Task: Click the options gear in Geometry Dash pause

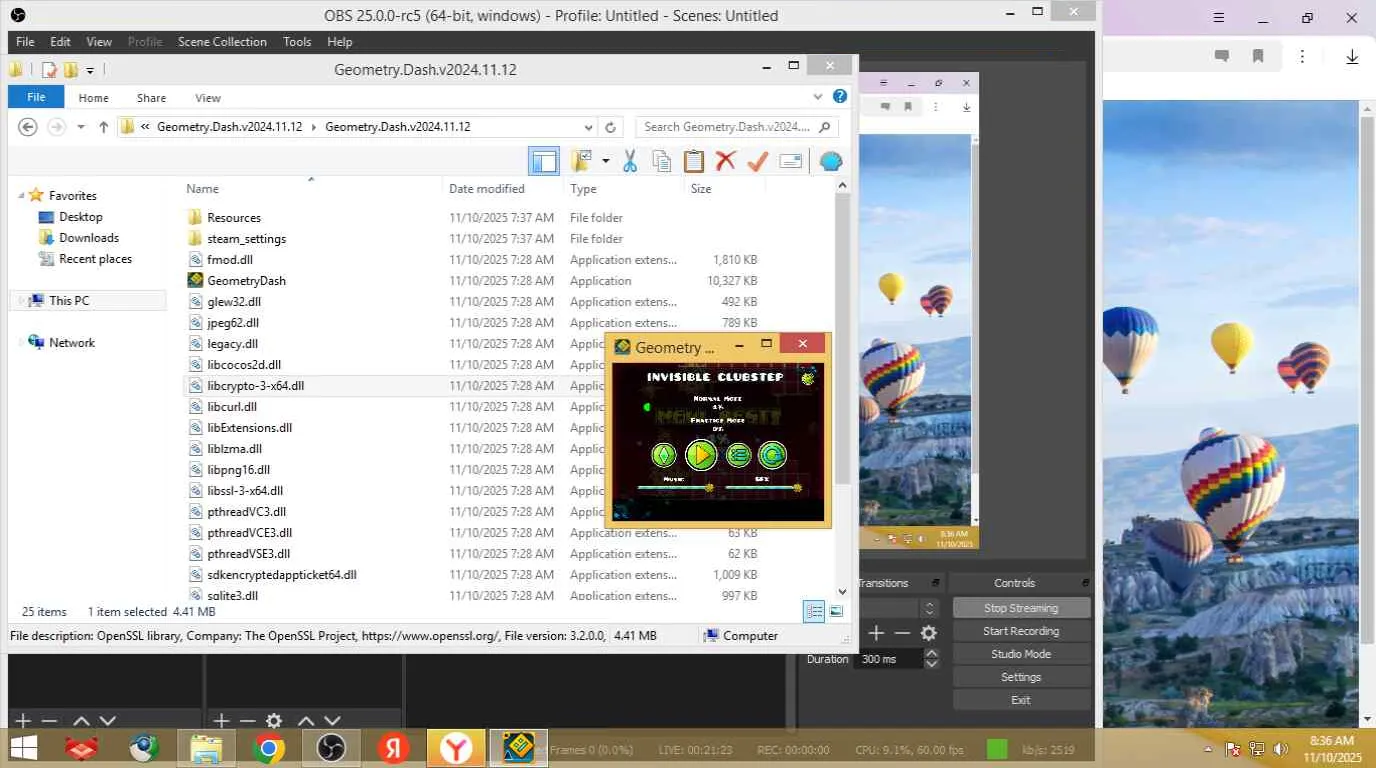Action: point(808,377)
